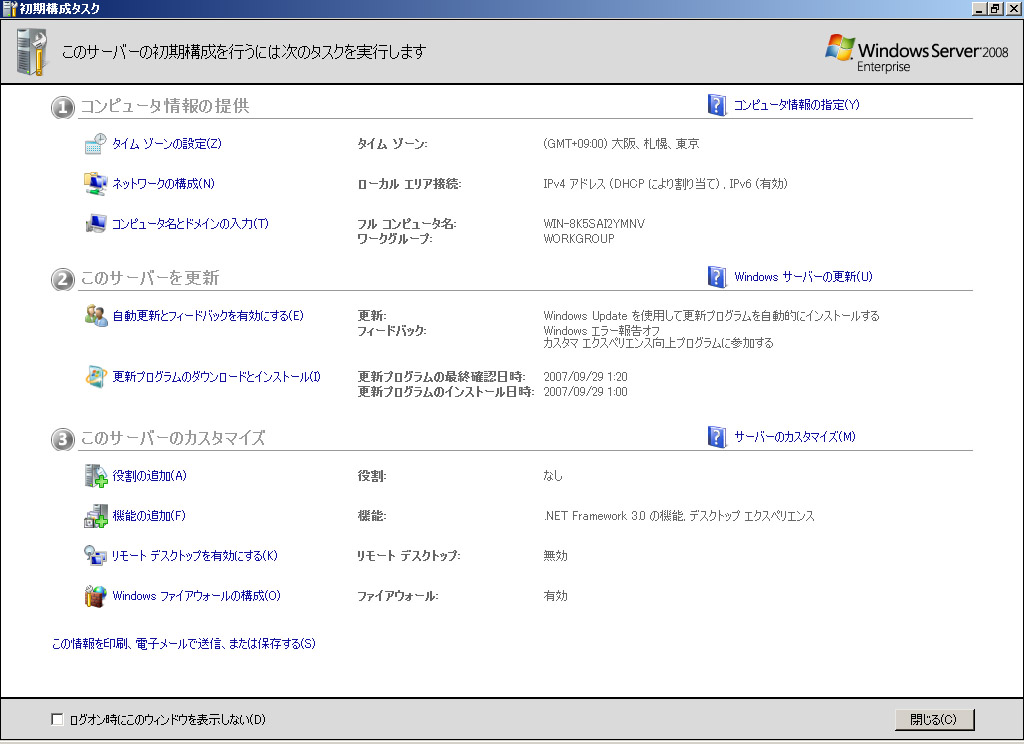Select 役割の追加(A) link
The height and width of the screenshot is (744, 1024).
coord(150,476)
